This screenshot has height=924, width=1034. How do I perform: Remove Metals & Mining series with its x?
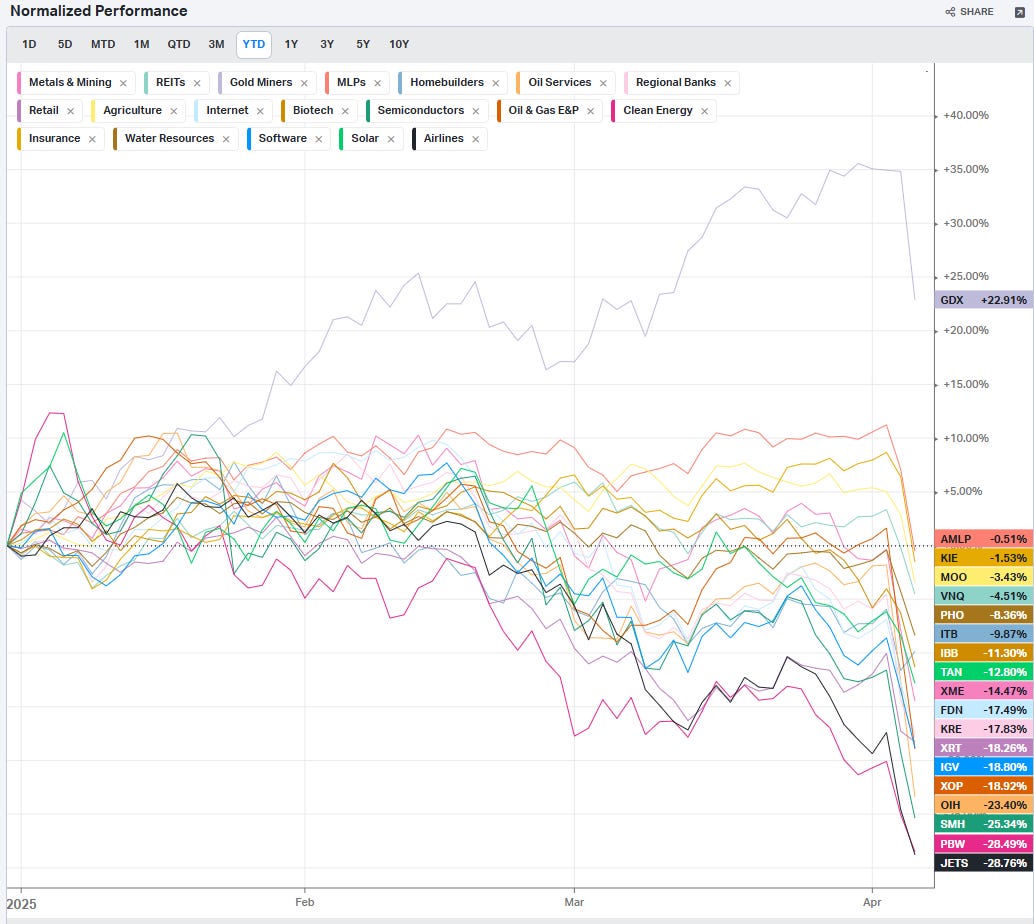coord(123,83)
